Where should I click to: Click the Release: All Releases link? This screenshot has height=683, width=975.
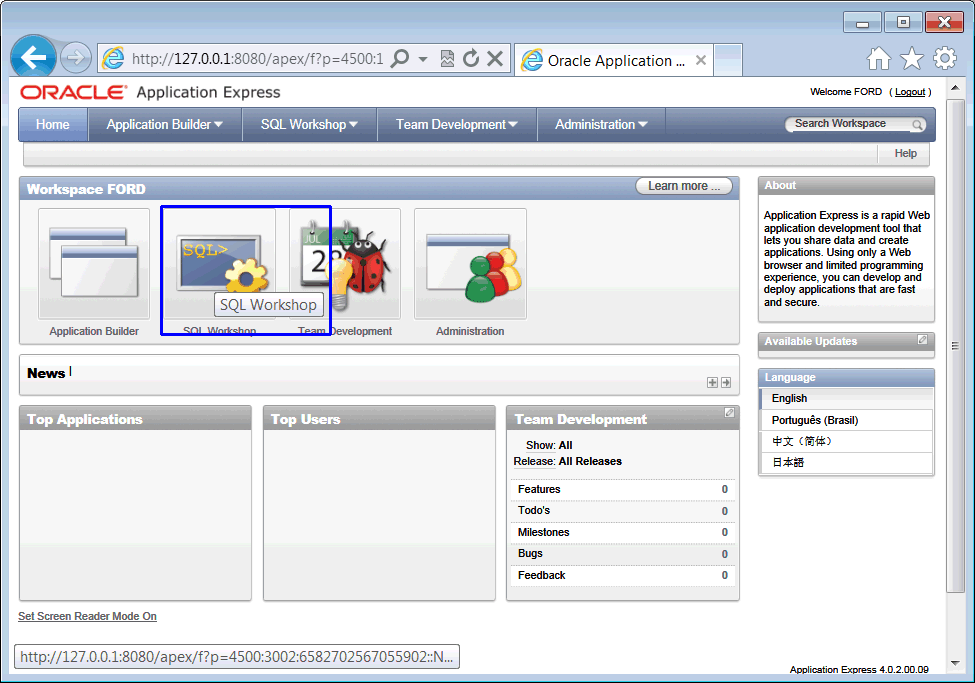(x=568, y=462)
